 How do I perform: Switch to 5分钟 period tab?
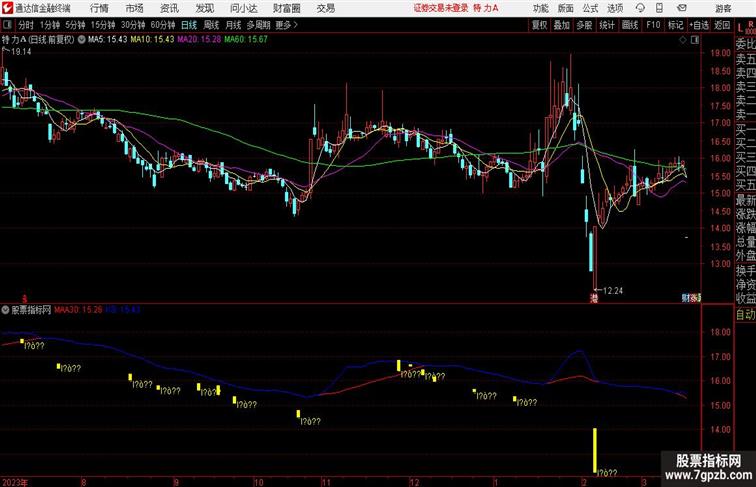pyautogui.click(x=75, y=25)
